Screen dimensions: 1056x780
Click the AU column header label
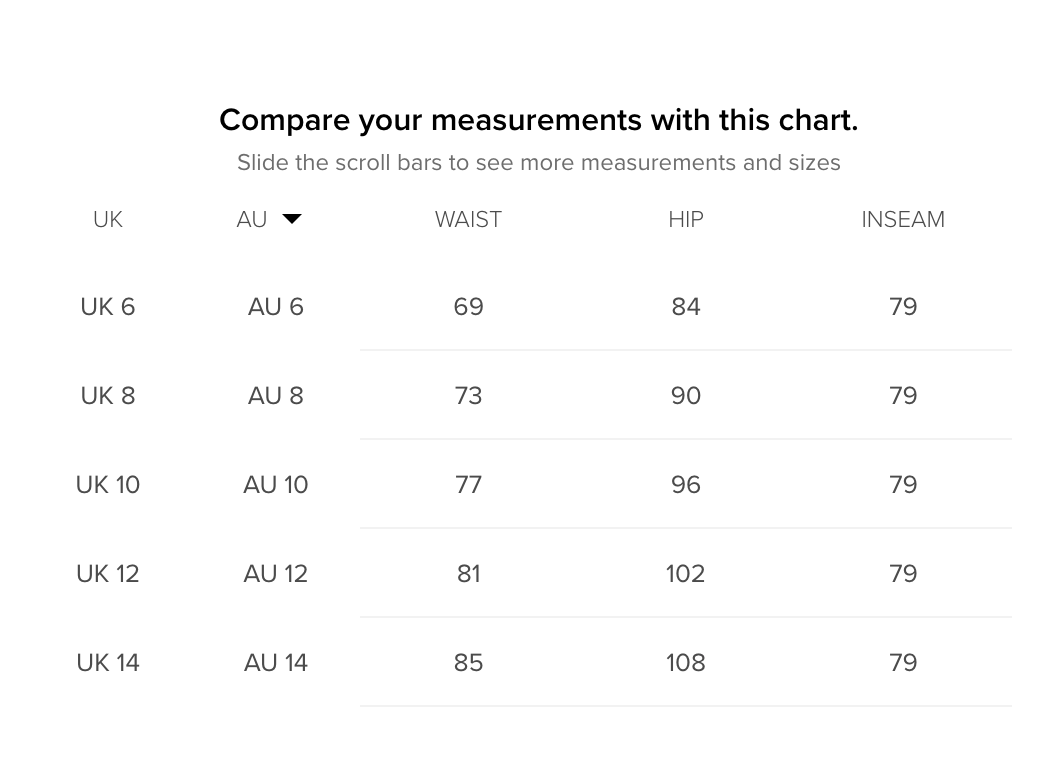click(x=252, y=220)
